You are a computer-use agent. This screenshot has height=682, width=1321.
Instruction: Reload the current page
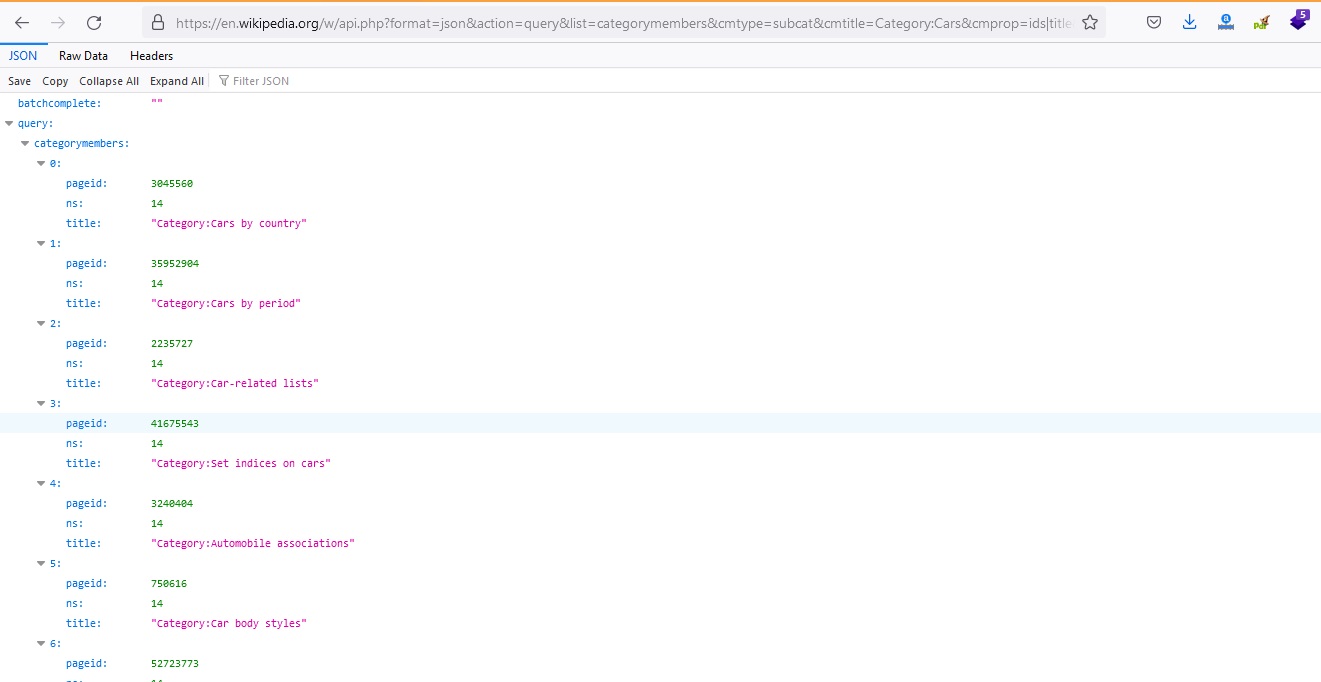pyautogui.click(x=94, y=22)
